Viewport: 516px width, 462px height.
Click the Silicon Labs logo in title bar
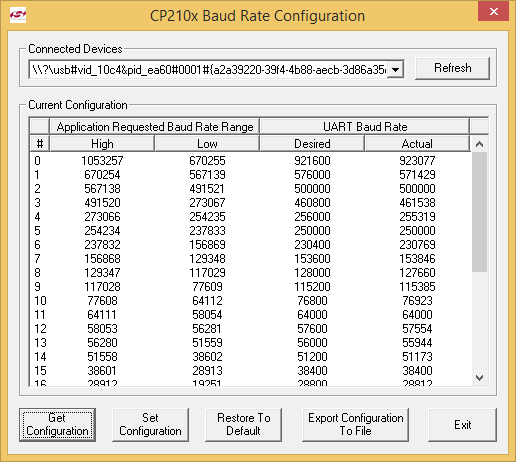[x=18, y=16]
